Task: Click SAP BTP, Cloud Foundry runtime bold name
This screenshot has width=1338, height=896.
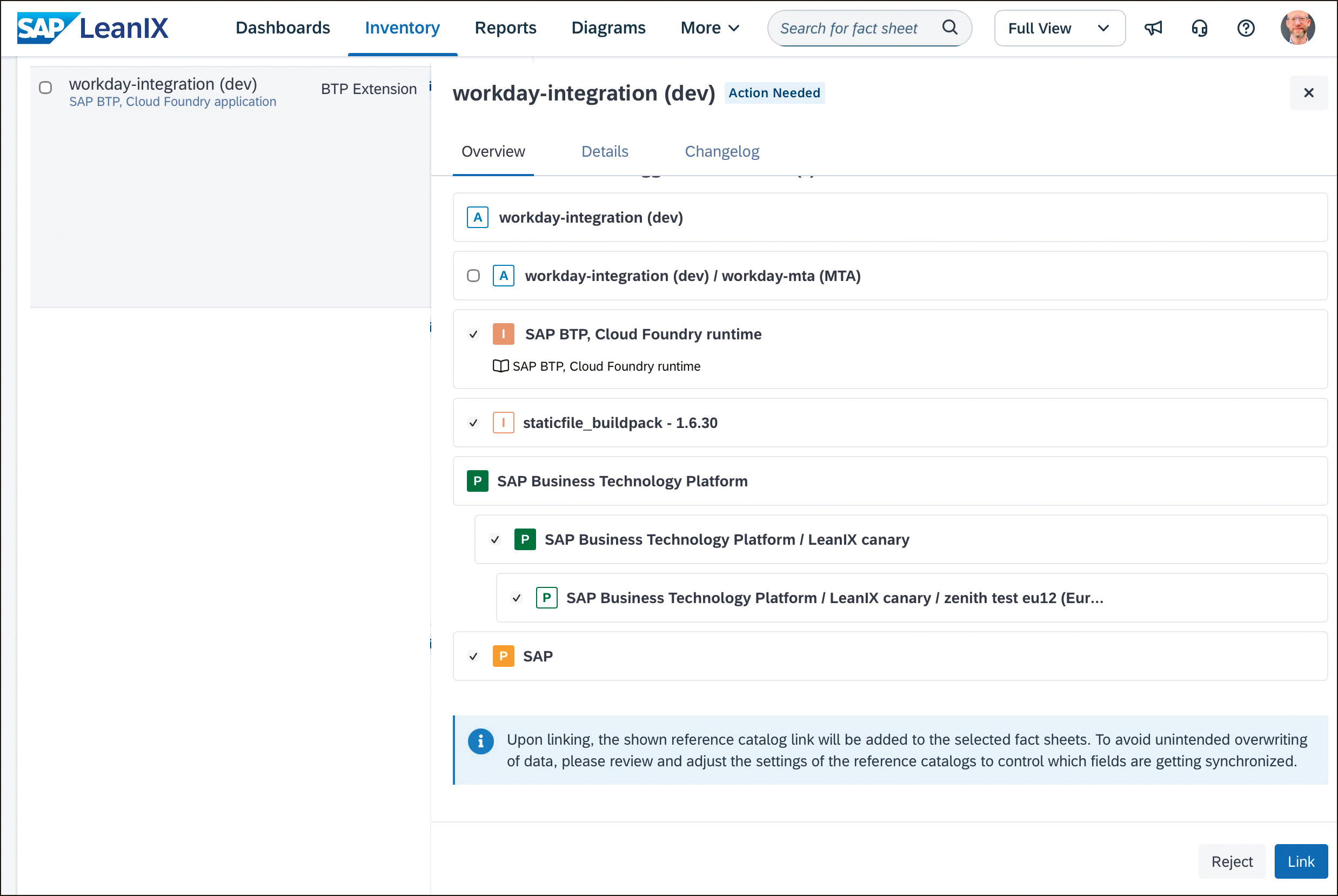Action: 643,334
